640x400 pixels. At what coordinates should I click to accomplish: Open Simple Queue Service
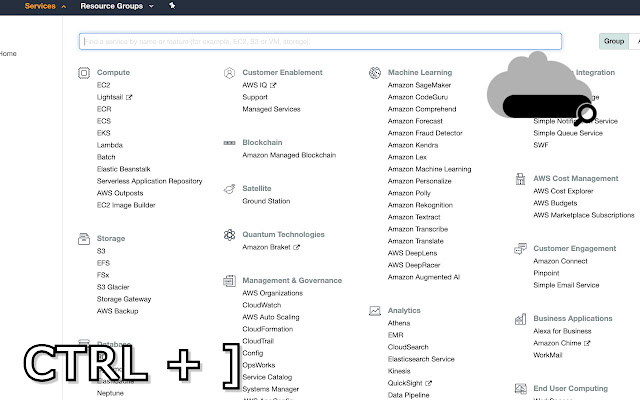(568, 133)
